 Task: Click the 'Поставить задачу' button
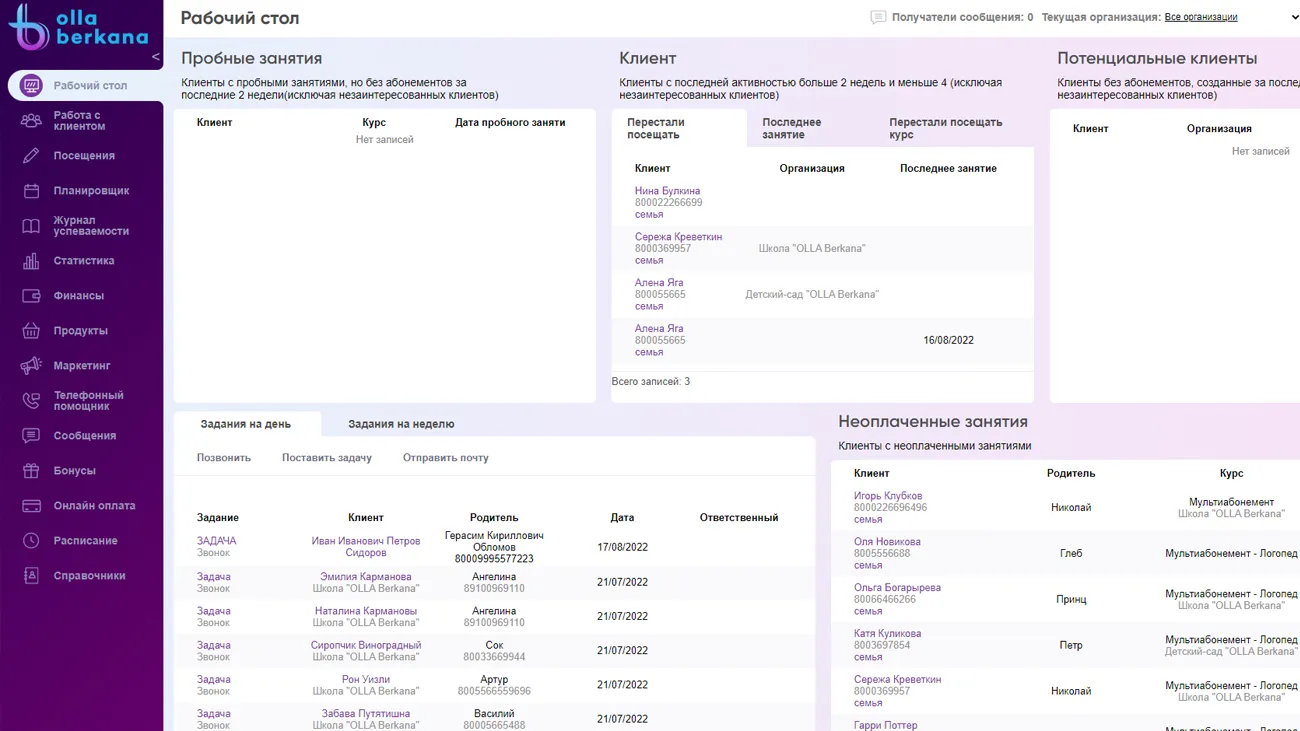coord(326,458)
